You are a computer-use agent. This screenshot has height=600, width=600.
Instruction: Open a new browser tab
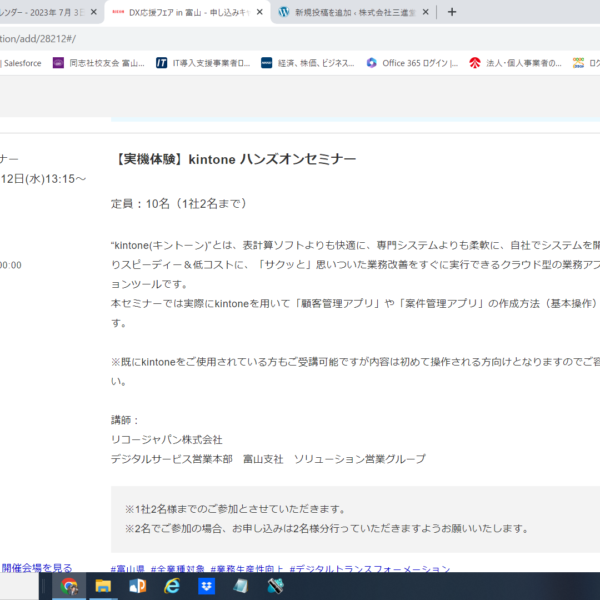click(452, 12)
